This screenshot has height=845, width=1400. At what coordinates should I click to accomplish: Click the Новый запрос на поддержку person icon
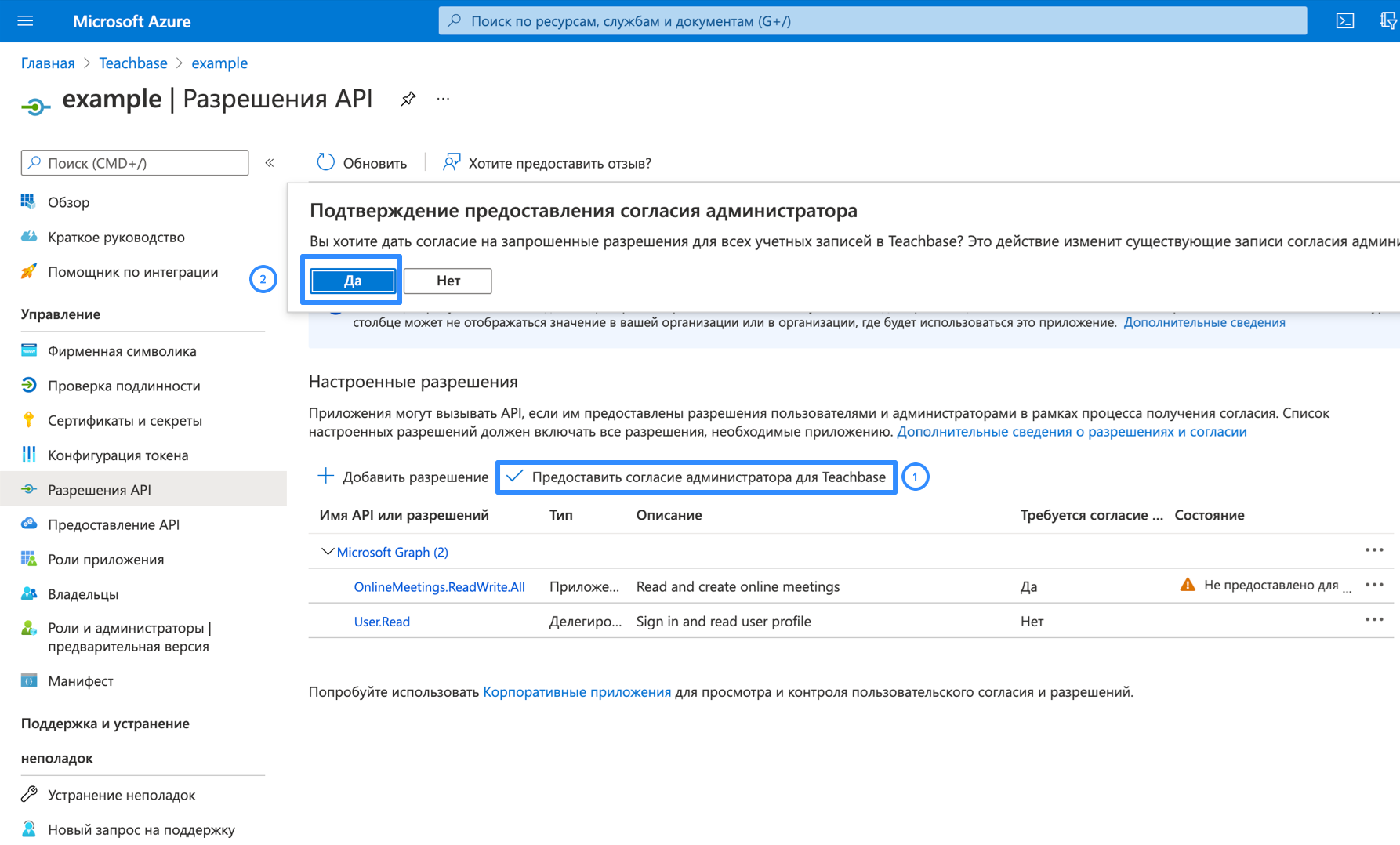[28, 829]
